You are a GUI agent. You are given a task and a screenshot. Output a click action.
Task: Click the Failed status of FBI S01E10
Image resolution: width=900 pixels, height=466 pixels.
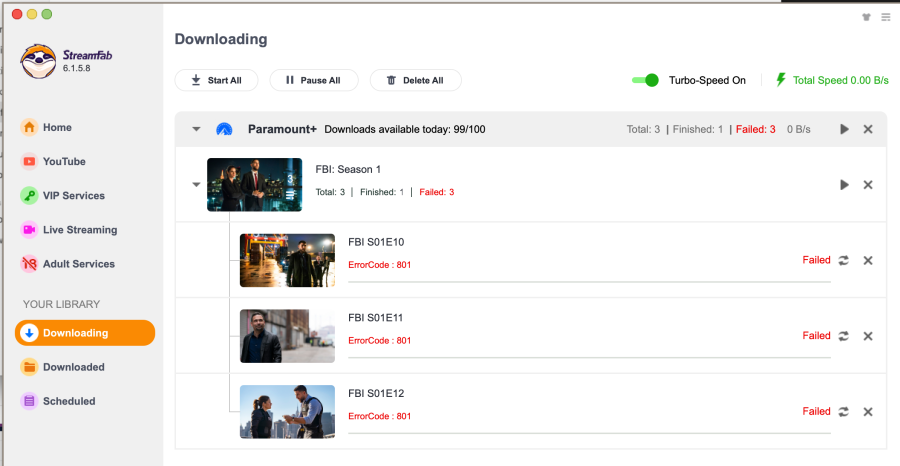[x=816, y=260]
